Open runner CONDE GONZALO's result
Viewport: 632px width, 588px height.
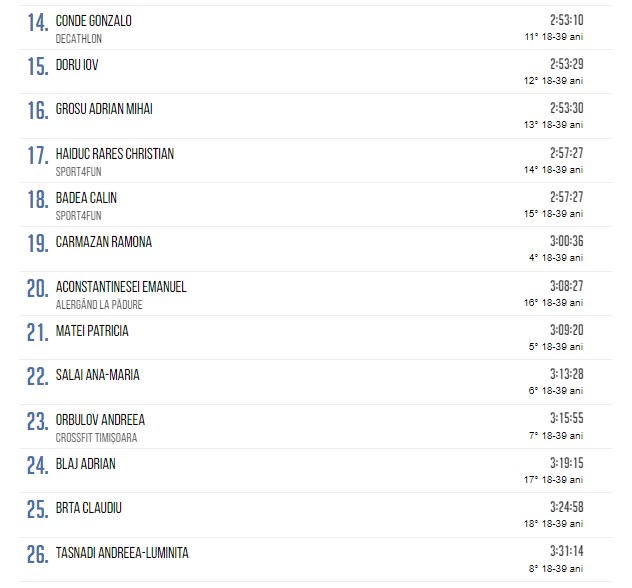click(x=94, y=21)
